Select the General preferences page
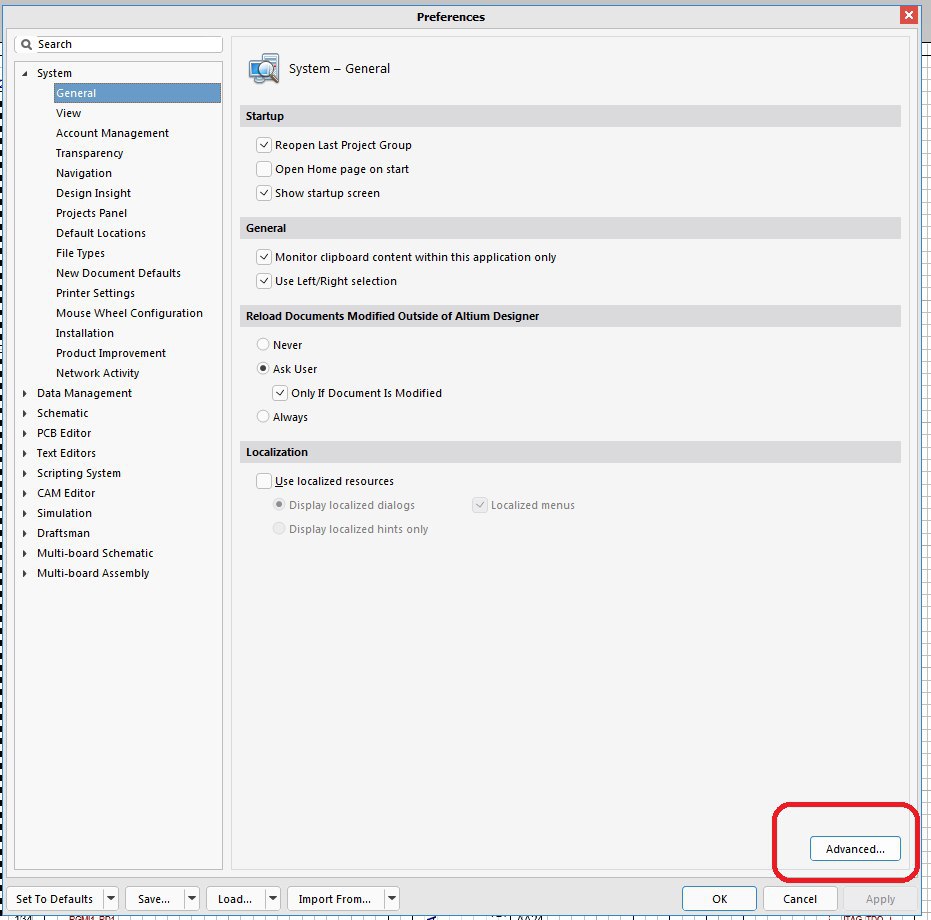This screenshot has height=920, width=931. pyautogui.click(x=137, y=93)
